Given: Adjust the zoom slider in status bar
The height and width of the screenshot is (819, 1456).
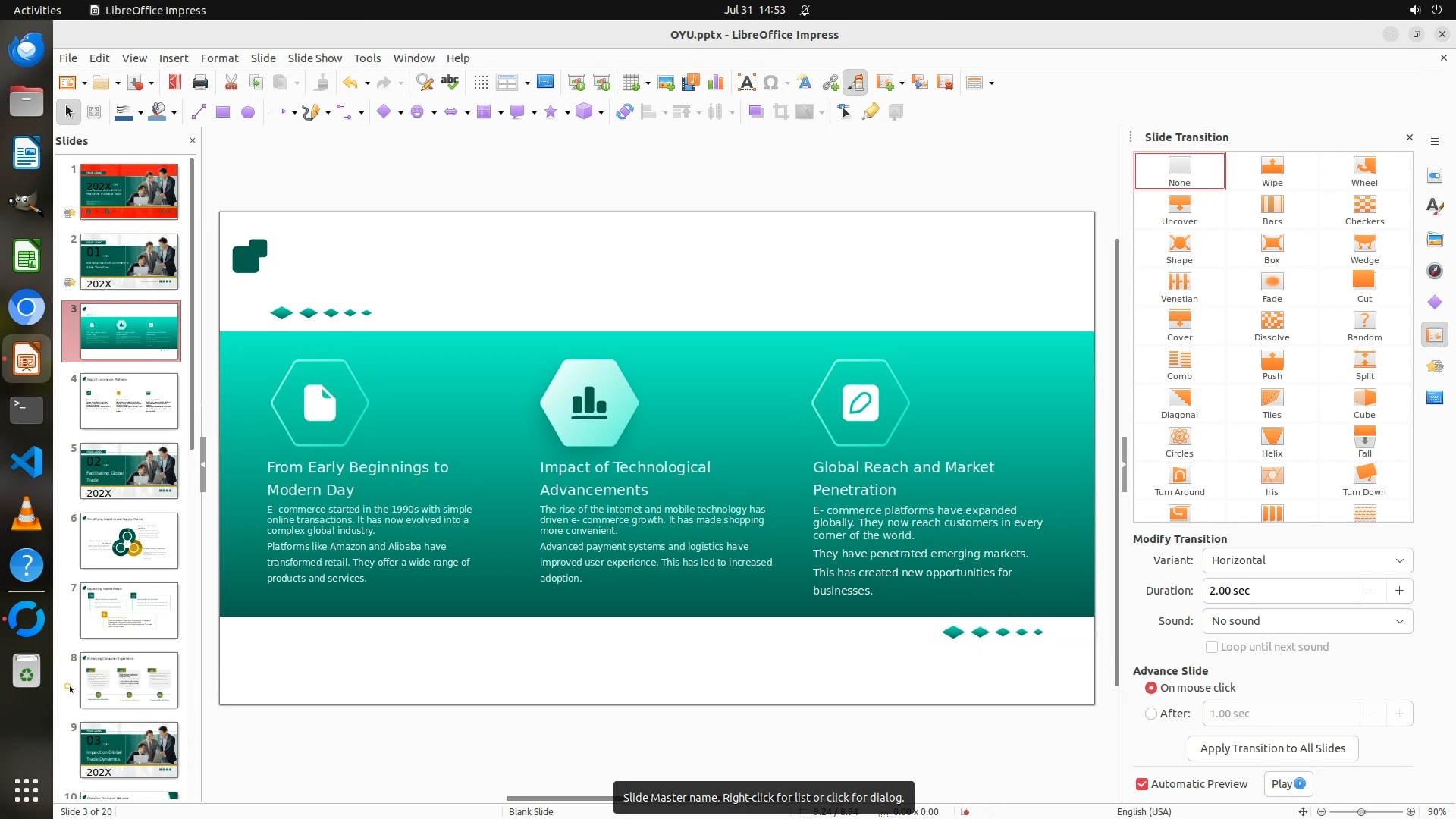Looking at the screenshot, I should tap(1362, 811).
